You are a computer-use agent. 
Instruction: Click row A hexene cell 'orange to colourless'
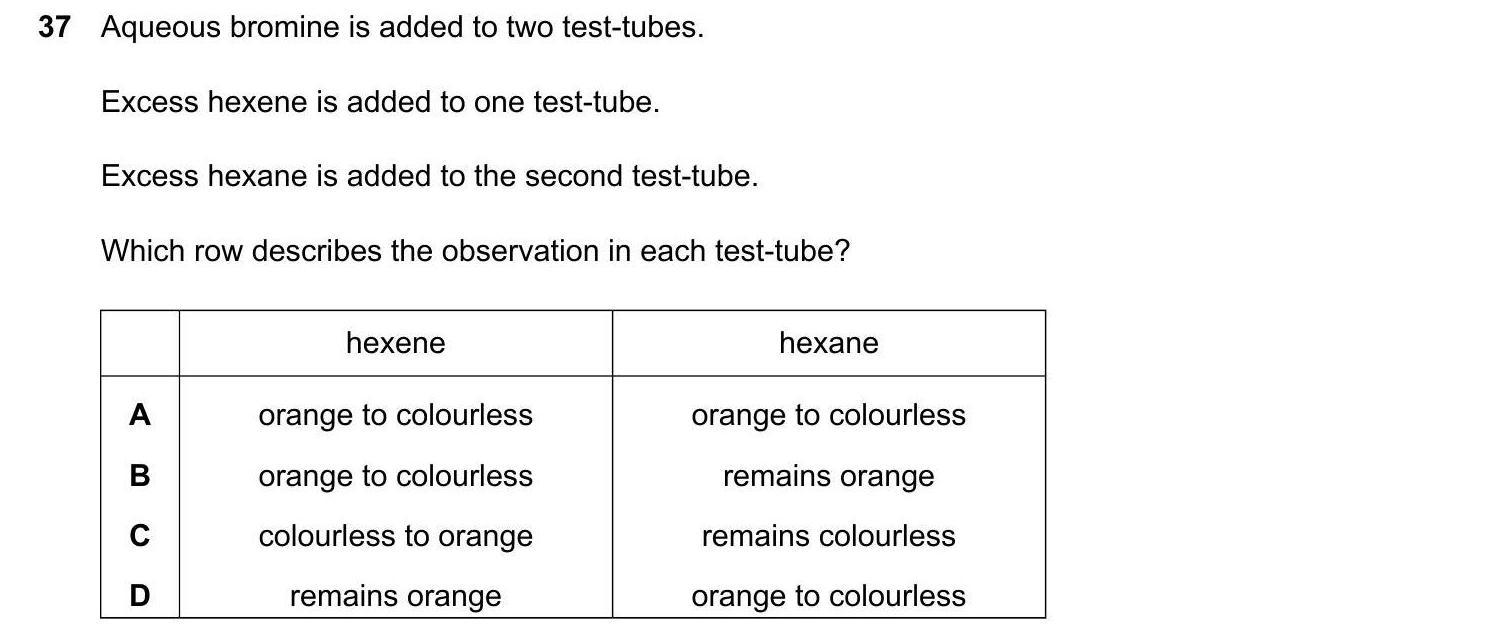(395, 415)
